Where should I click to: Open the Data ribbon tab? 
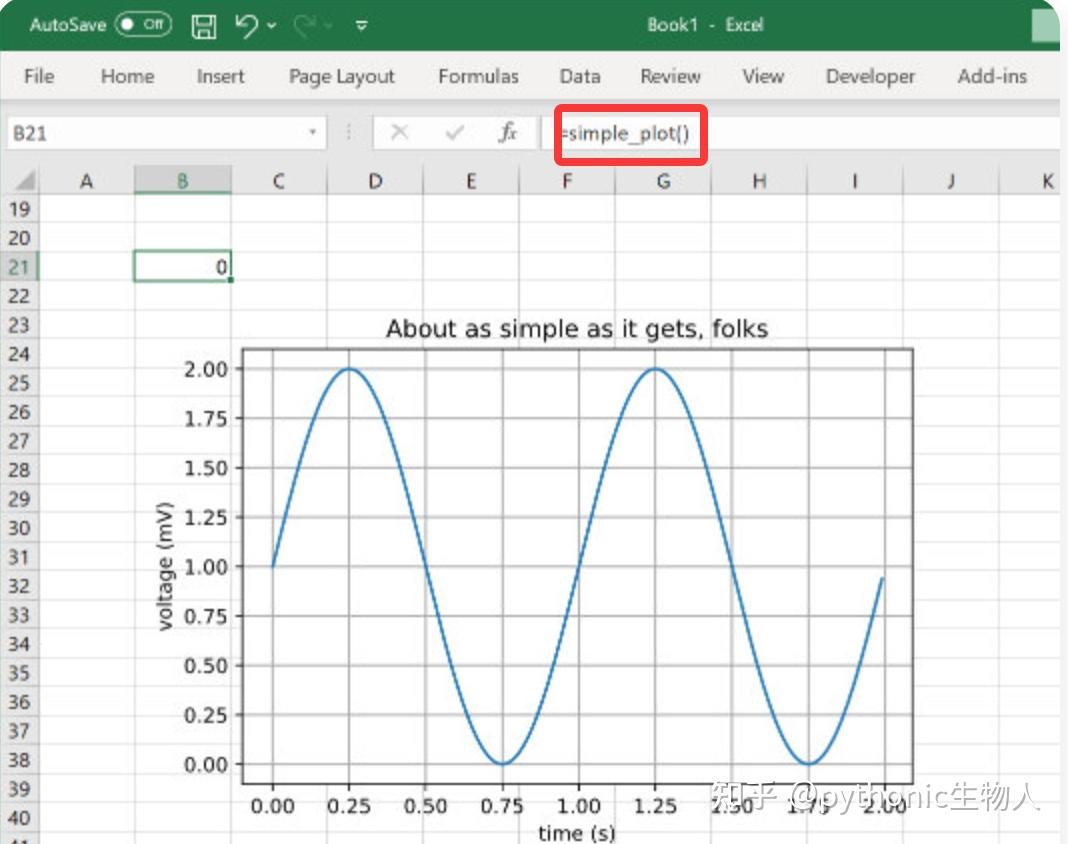(x=579, y=76)
